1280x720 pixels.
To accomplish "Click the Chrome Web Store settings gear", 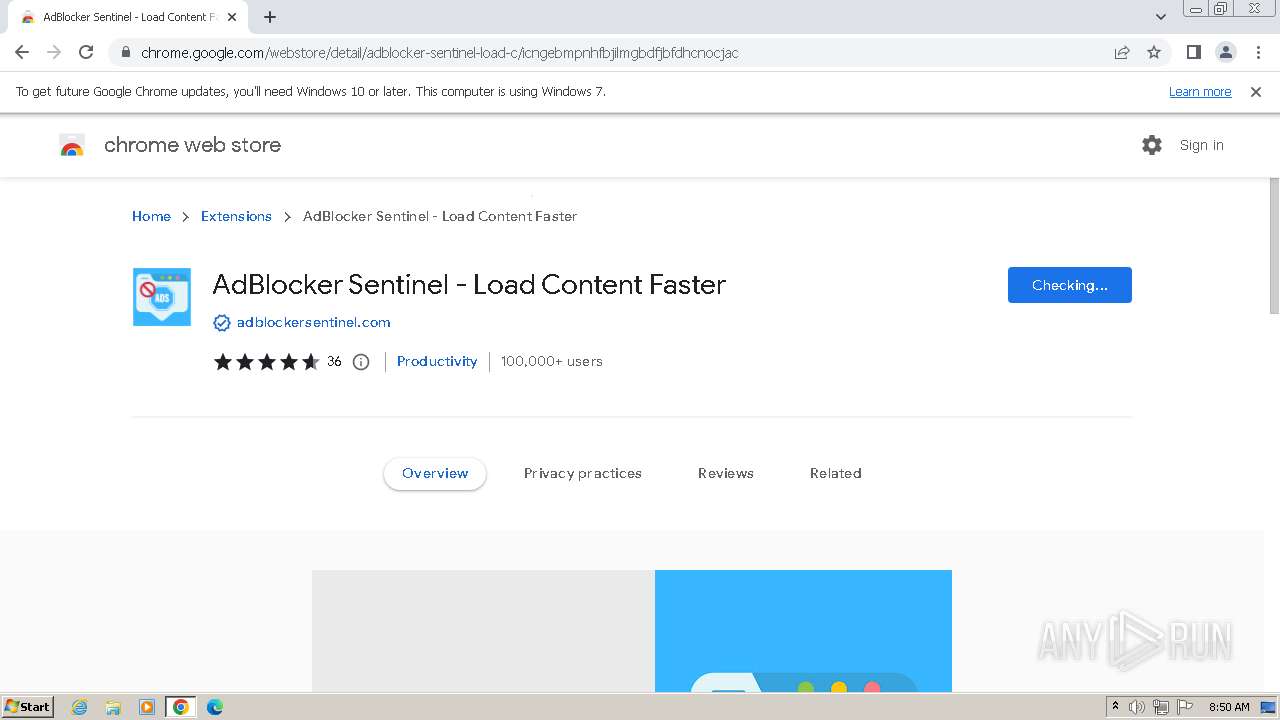I will tap(1152, 145).
